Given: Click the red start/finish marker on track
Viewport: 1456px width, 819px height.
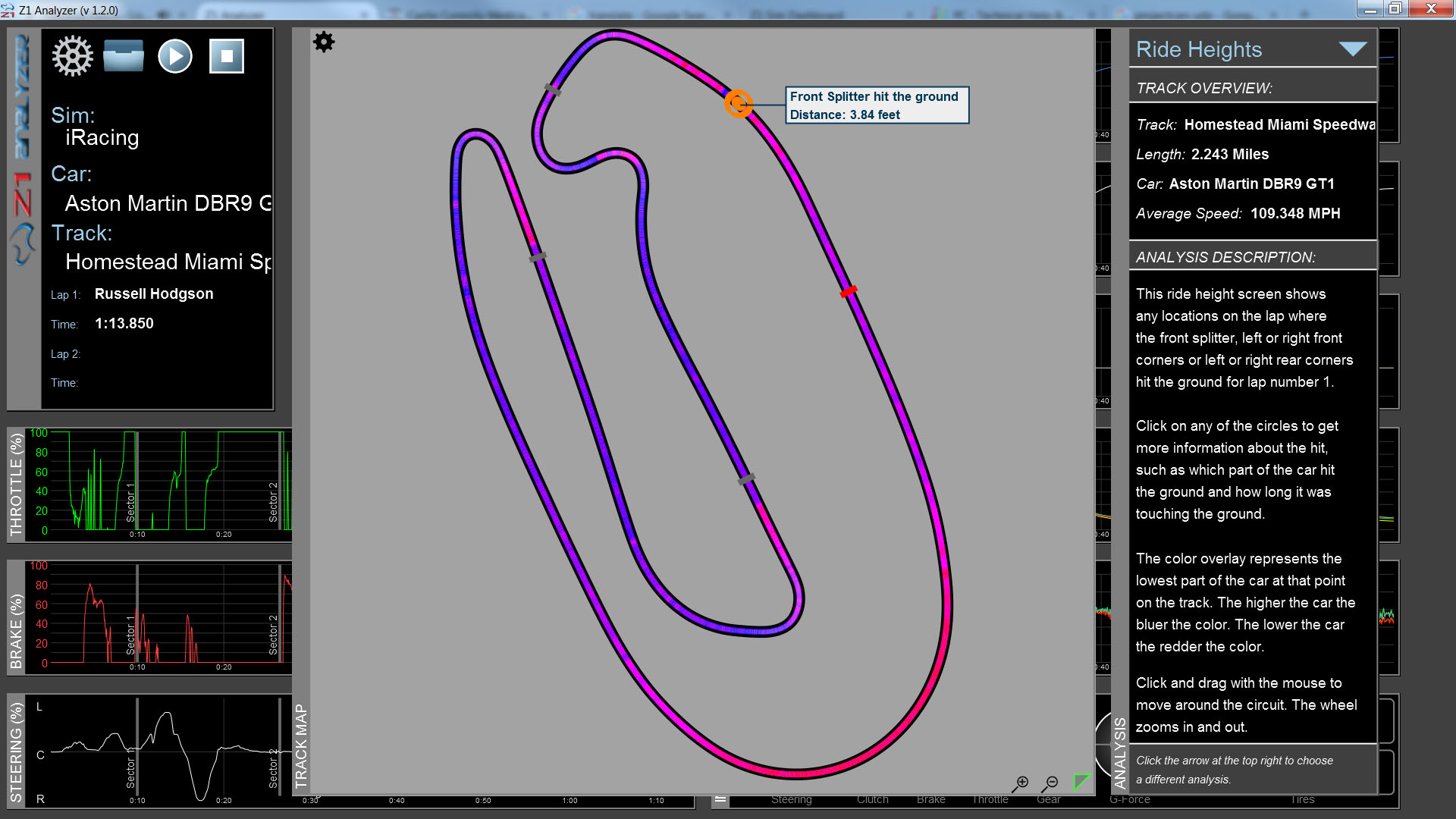Looking at the screenshot, I should [849, 291].
